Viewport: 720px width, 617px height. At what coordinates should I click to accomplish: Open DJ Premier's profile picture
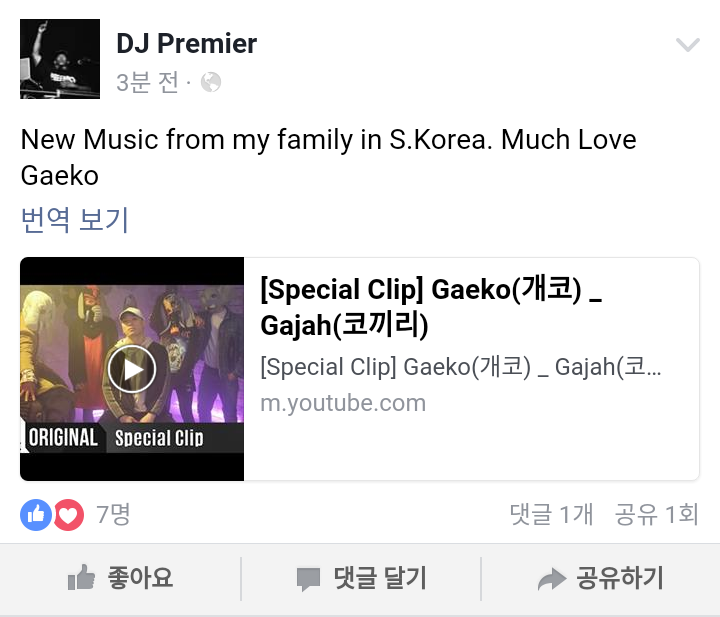pos(60,59)
